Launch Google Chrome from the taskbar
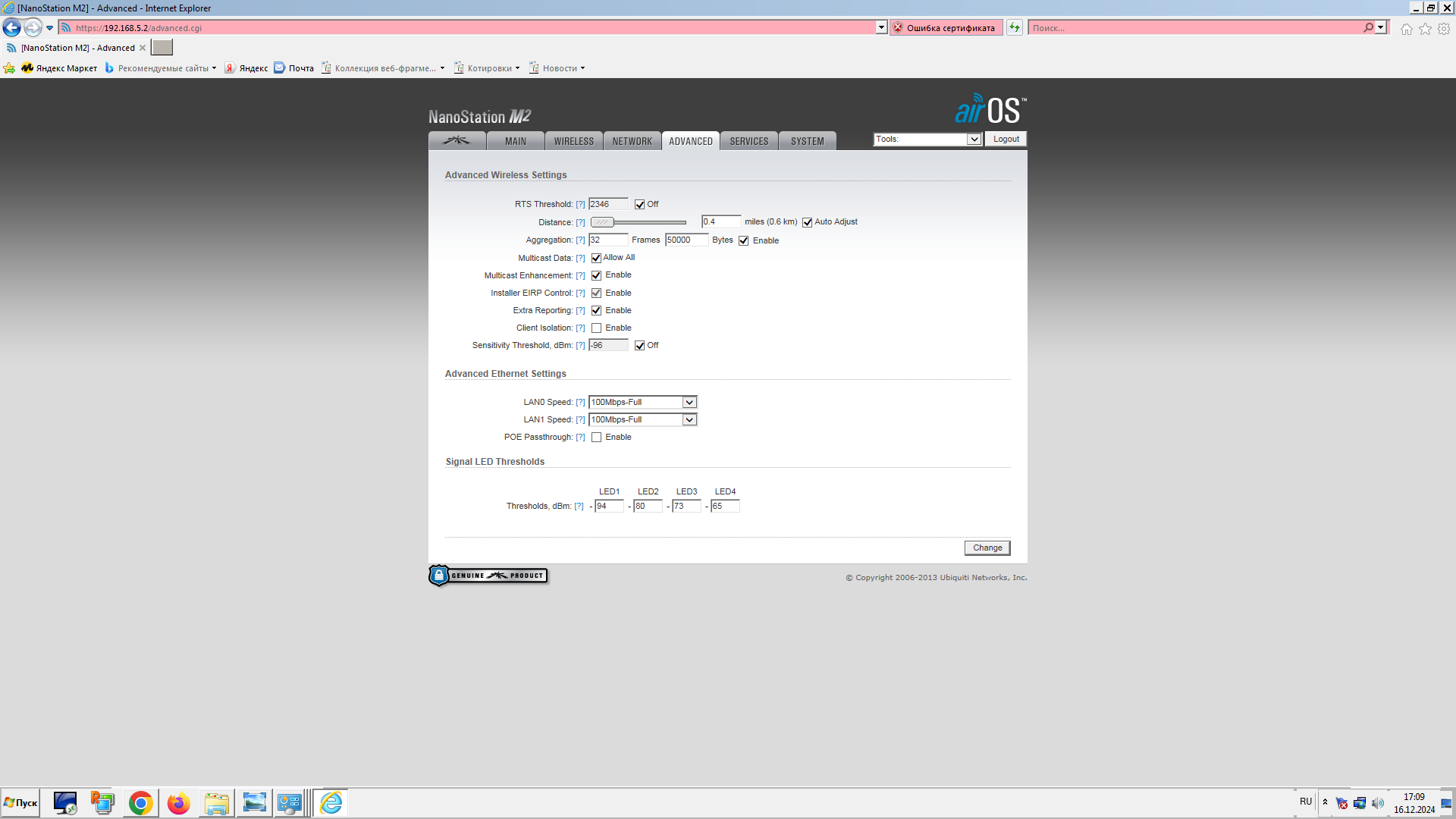Screen dimensions: 1456x819 coord(140,803)
